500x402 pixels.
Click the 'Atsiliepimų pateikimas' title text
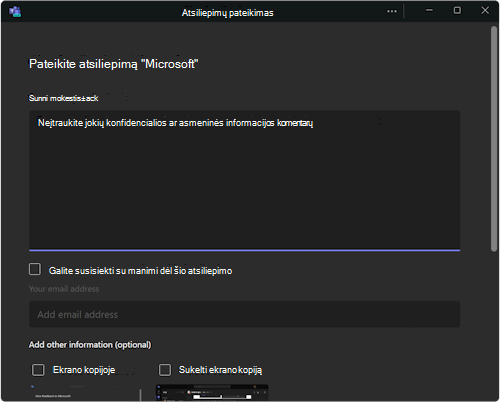tap(227, 13)
